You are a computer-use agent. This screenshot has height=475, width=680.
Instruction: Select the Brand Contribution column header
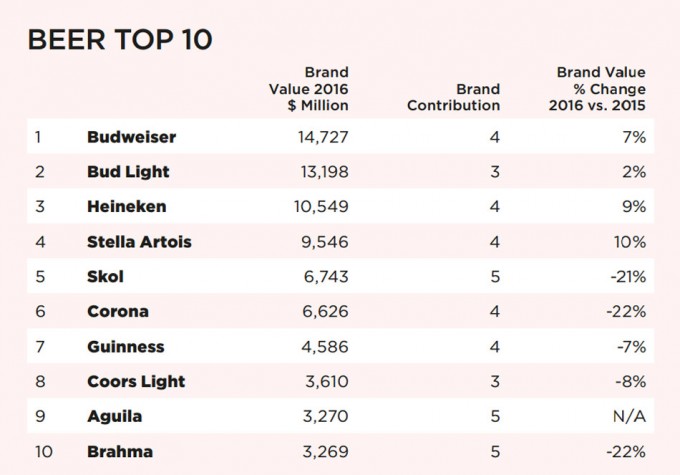(x=453, y=96)
